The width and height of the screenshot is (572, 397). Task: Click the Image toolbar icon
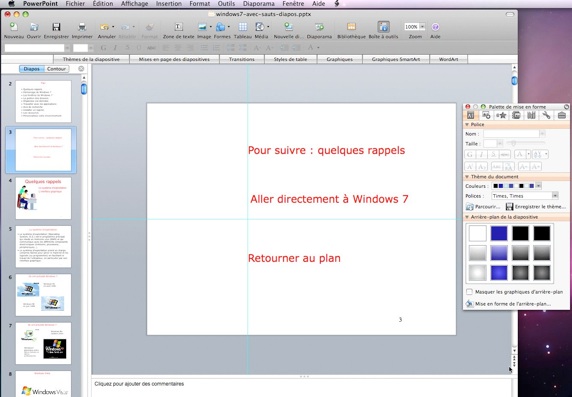coord(202,27)
